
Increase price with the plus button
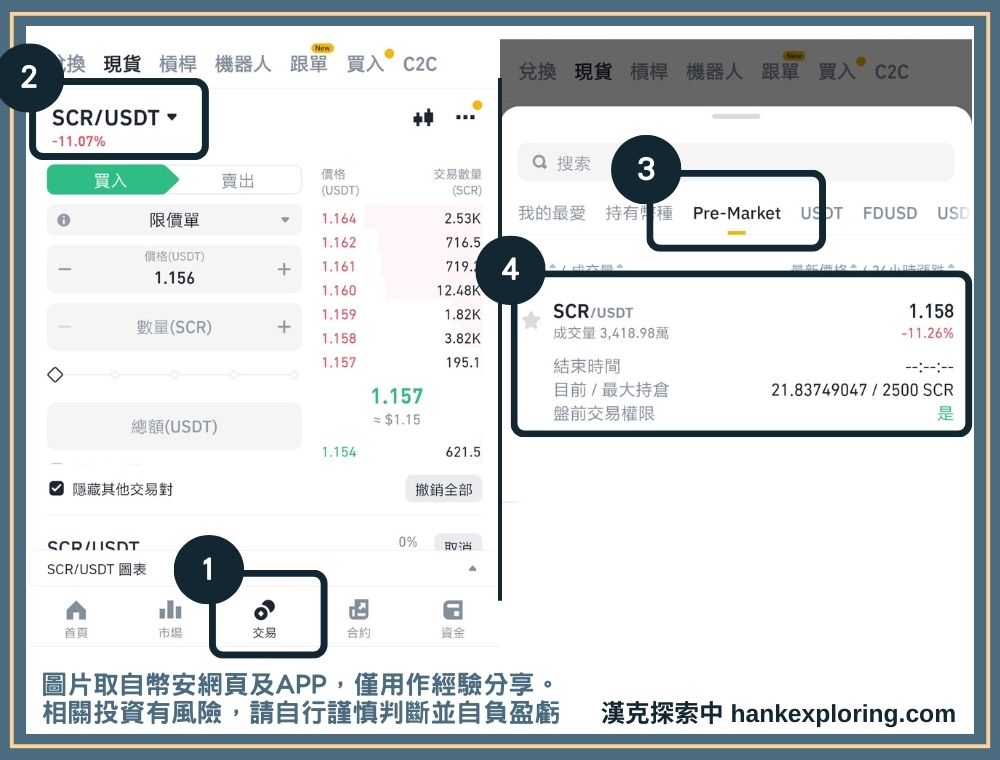[x=284, y=269]
